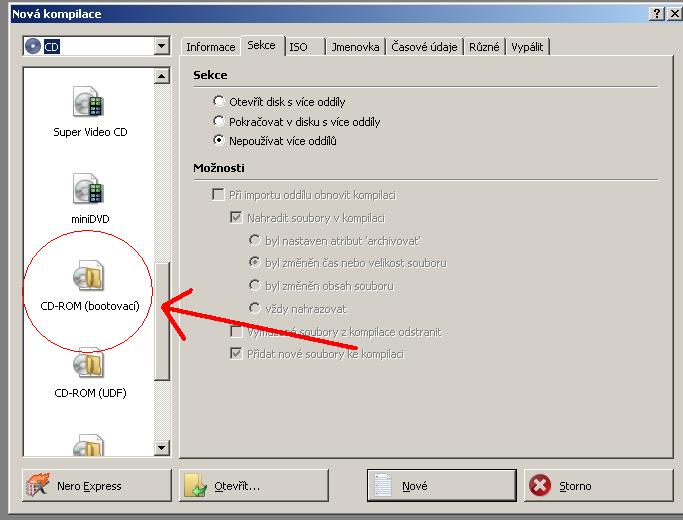Screen dimensions: 683x520
Task: Click the folder icon on Otevřít button
Action: (x=195, y=485)
